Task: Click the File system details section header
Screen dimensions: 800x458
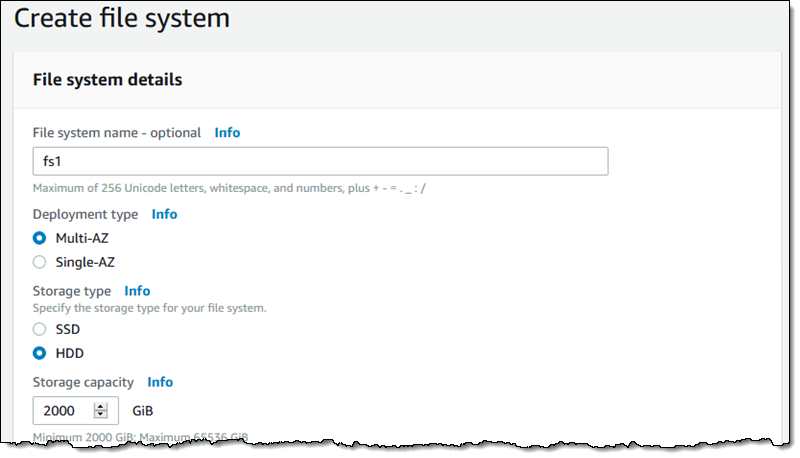Action: (107, 80)
